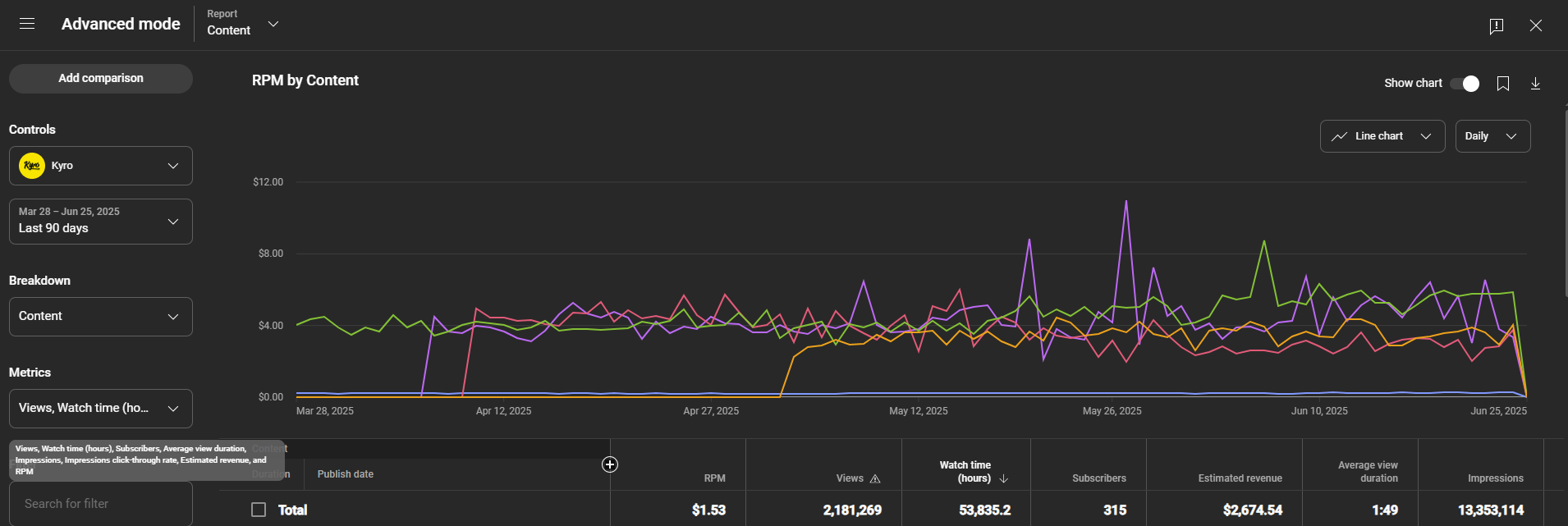Select the total revenue value $2,674.54
The width and height of the screenshot is (1568, 526).
click(x=1252, y=510)
